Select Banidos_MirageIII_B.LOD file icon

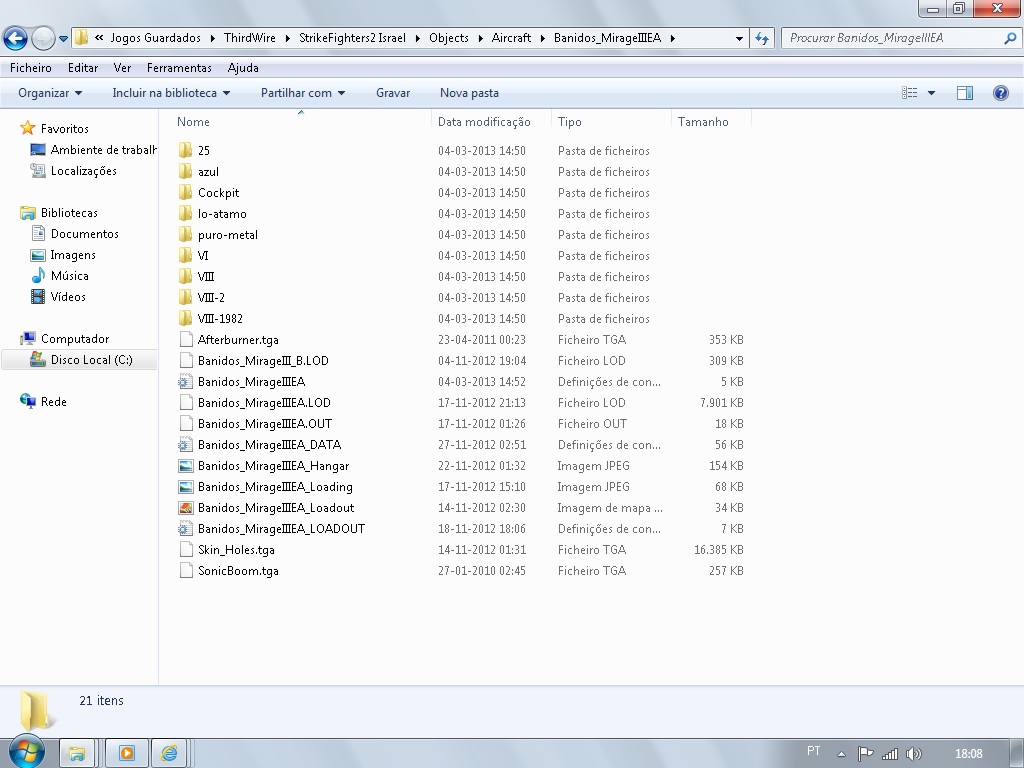coord(185,360)
